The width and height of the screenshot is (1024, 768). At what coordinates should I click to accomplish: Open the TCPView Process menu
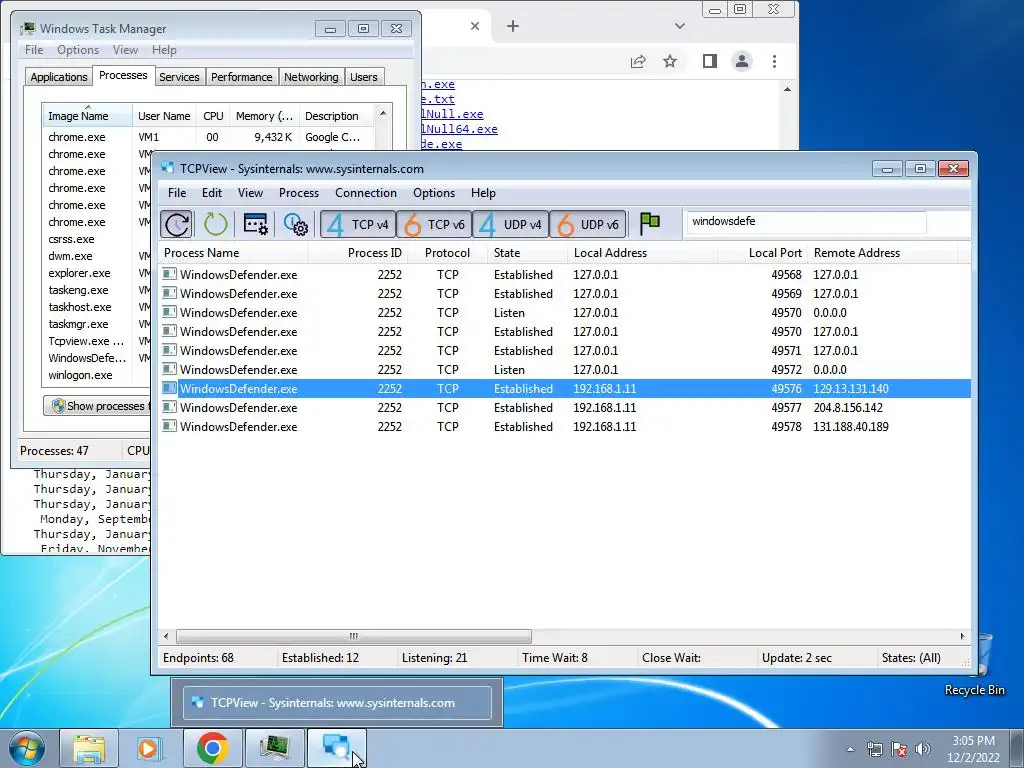coord(298,193)
